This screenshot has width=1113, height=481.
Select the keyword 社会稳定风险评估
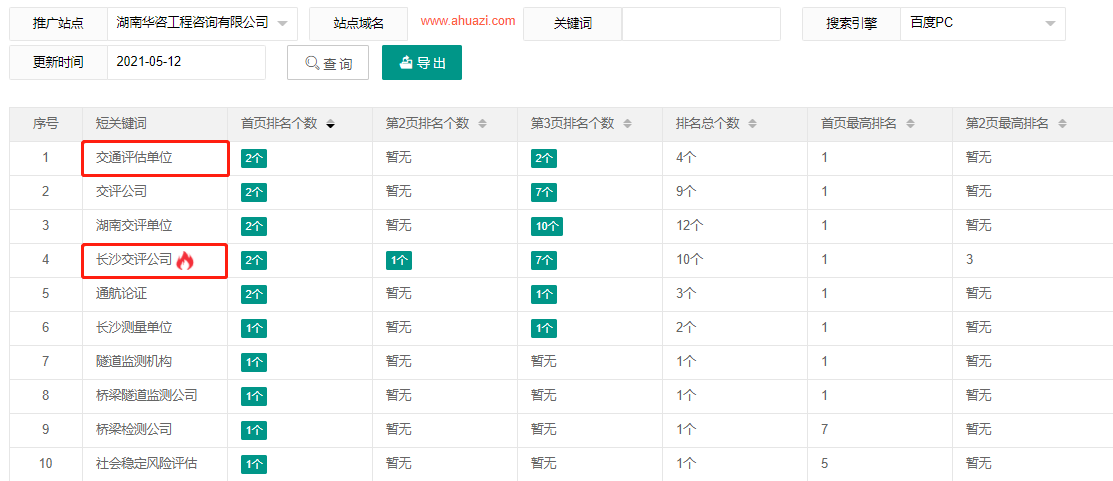point(146,463)
